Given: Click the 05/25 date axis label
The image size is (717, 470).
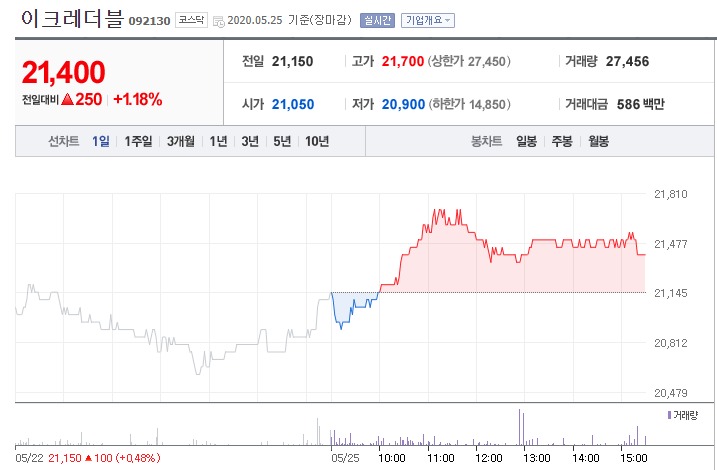Looking at the screenshot, I should [345, 458].
